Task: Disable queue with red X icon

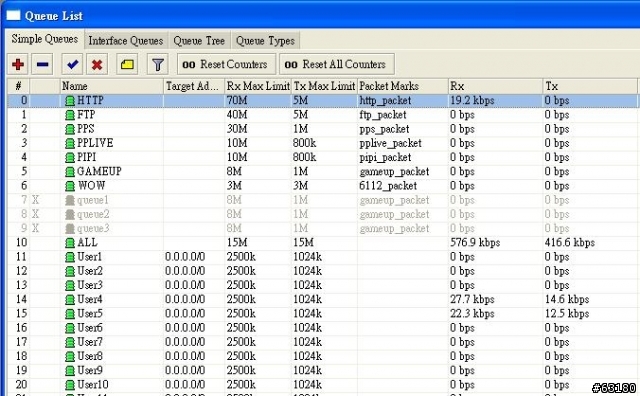Action: point(97,65)
